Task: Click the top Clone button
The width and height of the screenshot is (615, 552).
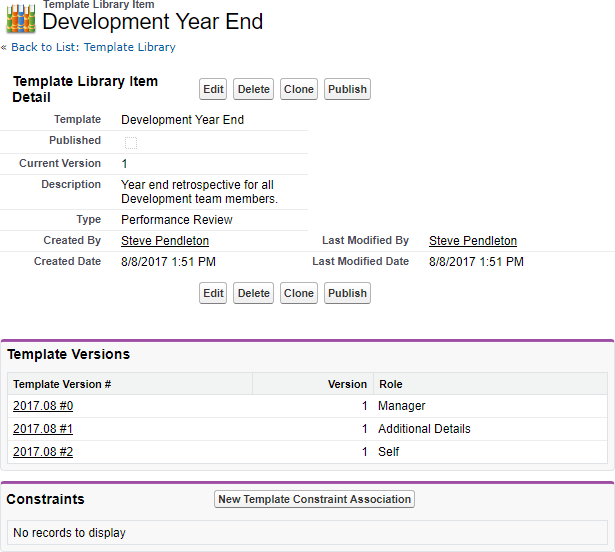Action: 298,89
